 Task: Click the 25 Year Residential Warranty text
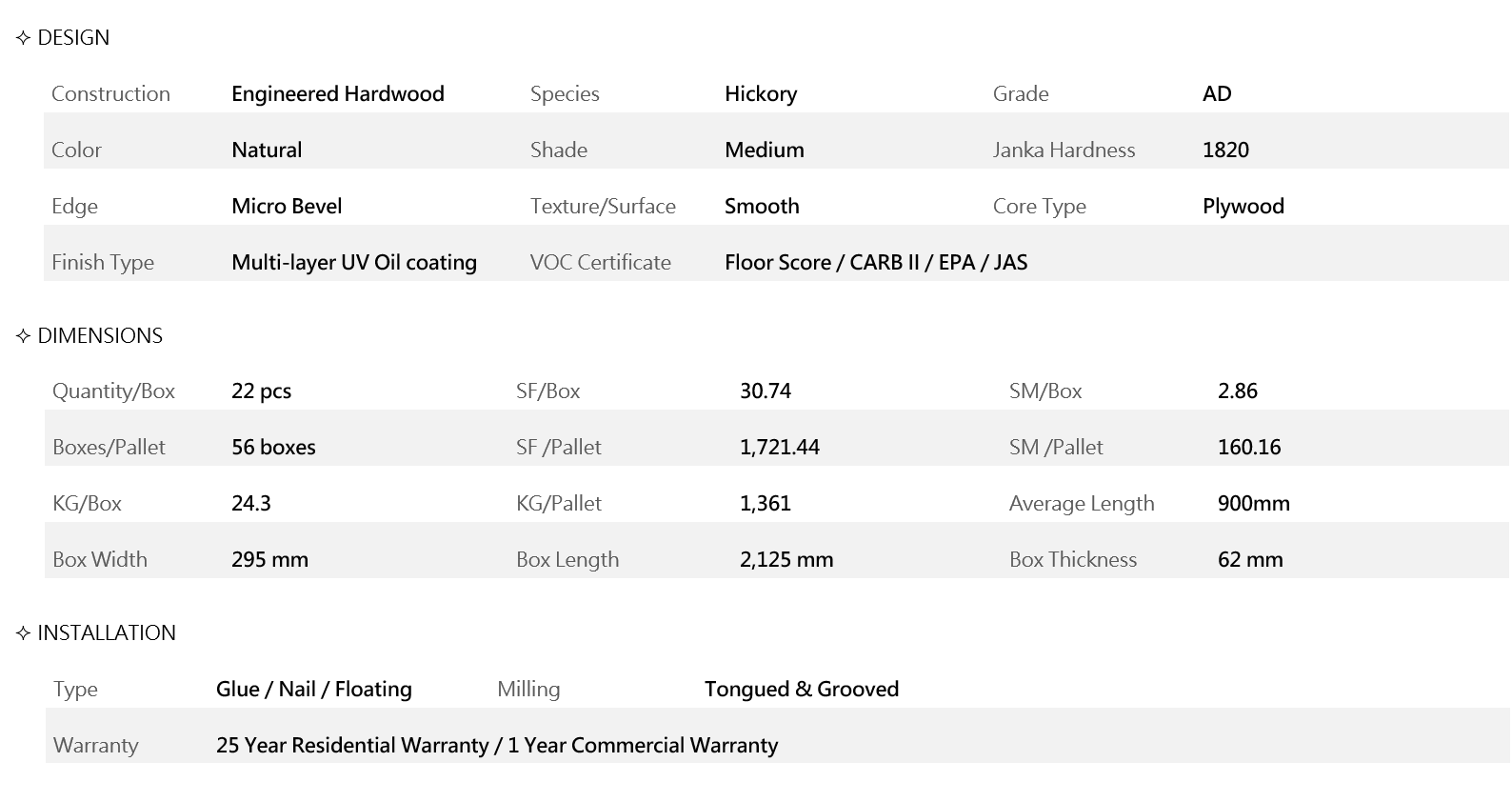pos(352,746)
